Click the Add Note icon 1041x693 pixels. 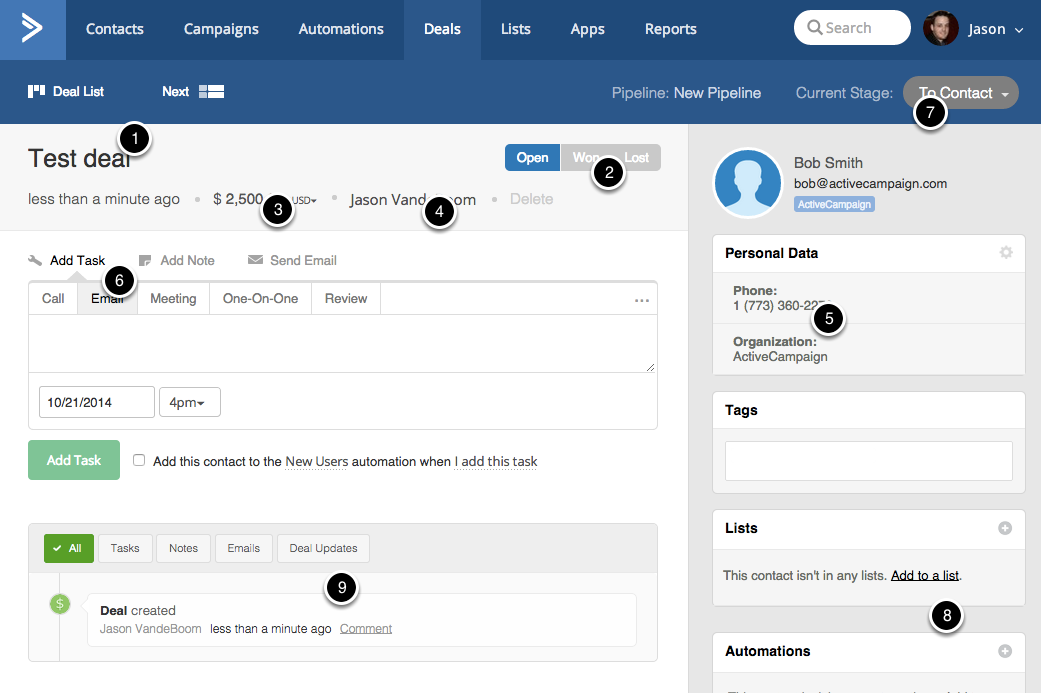pyautogui.click(x=145, y=260)
